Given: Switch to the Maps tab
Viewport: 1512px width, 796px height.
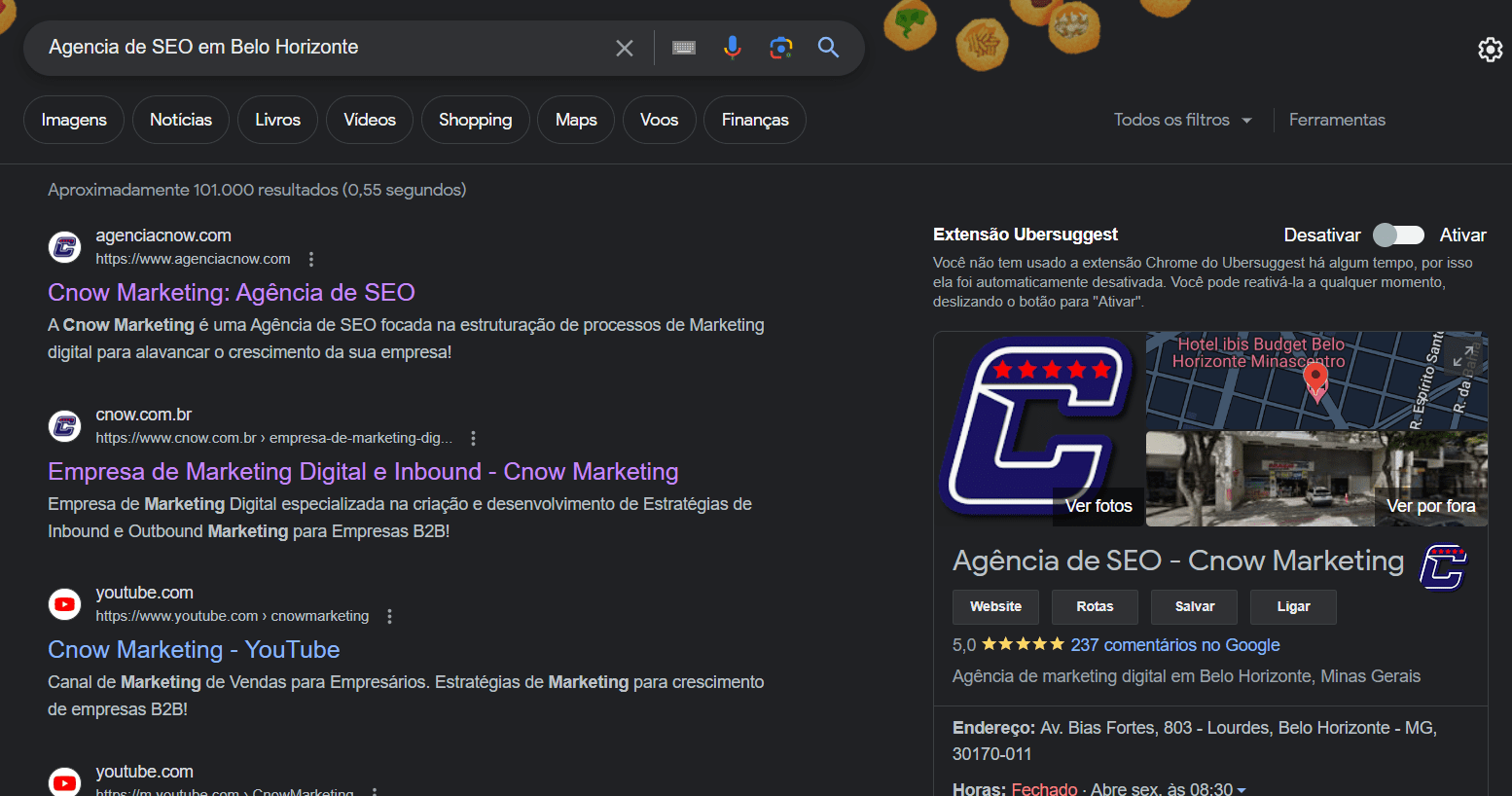Looking at the screenshot, I should coord(576,120).
